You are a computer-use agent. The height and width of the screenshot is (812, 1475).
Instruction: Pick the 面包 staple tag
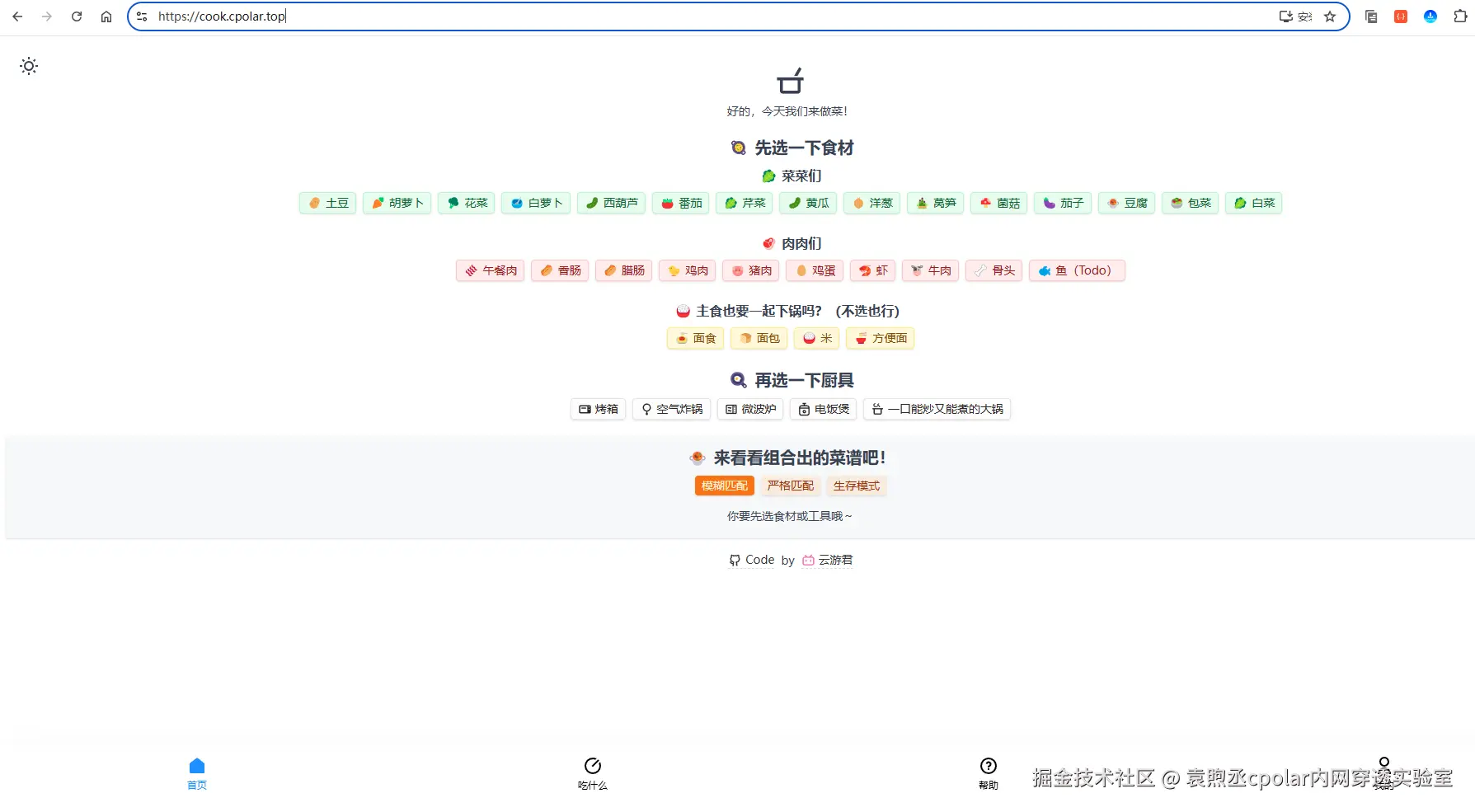pos(759,338)
